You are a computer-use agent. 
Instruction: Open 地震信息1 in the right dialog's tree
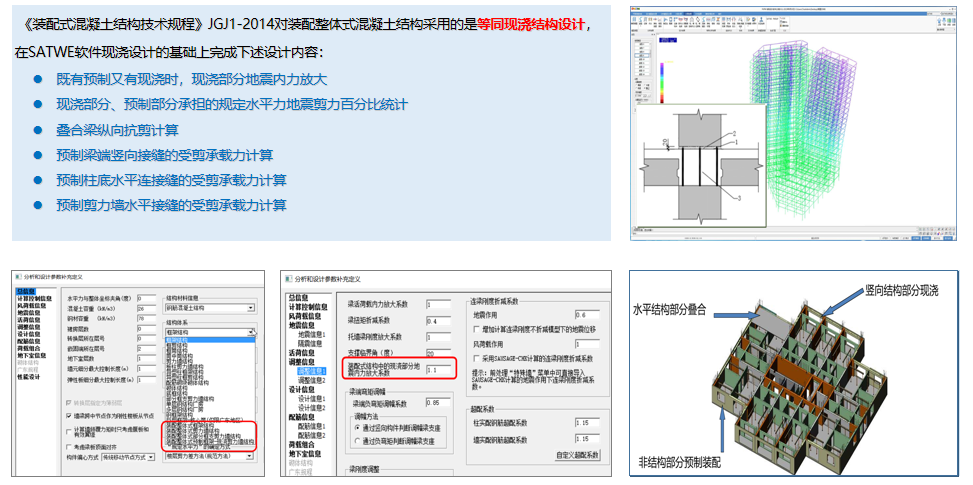point(310,333)
